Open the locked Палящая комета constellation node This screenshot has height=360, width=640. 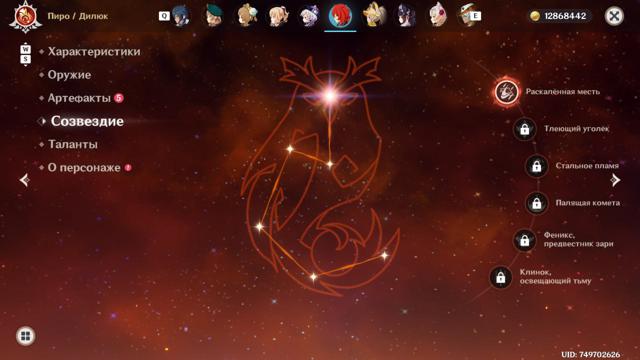(x=536, y=203)
